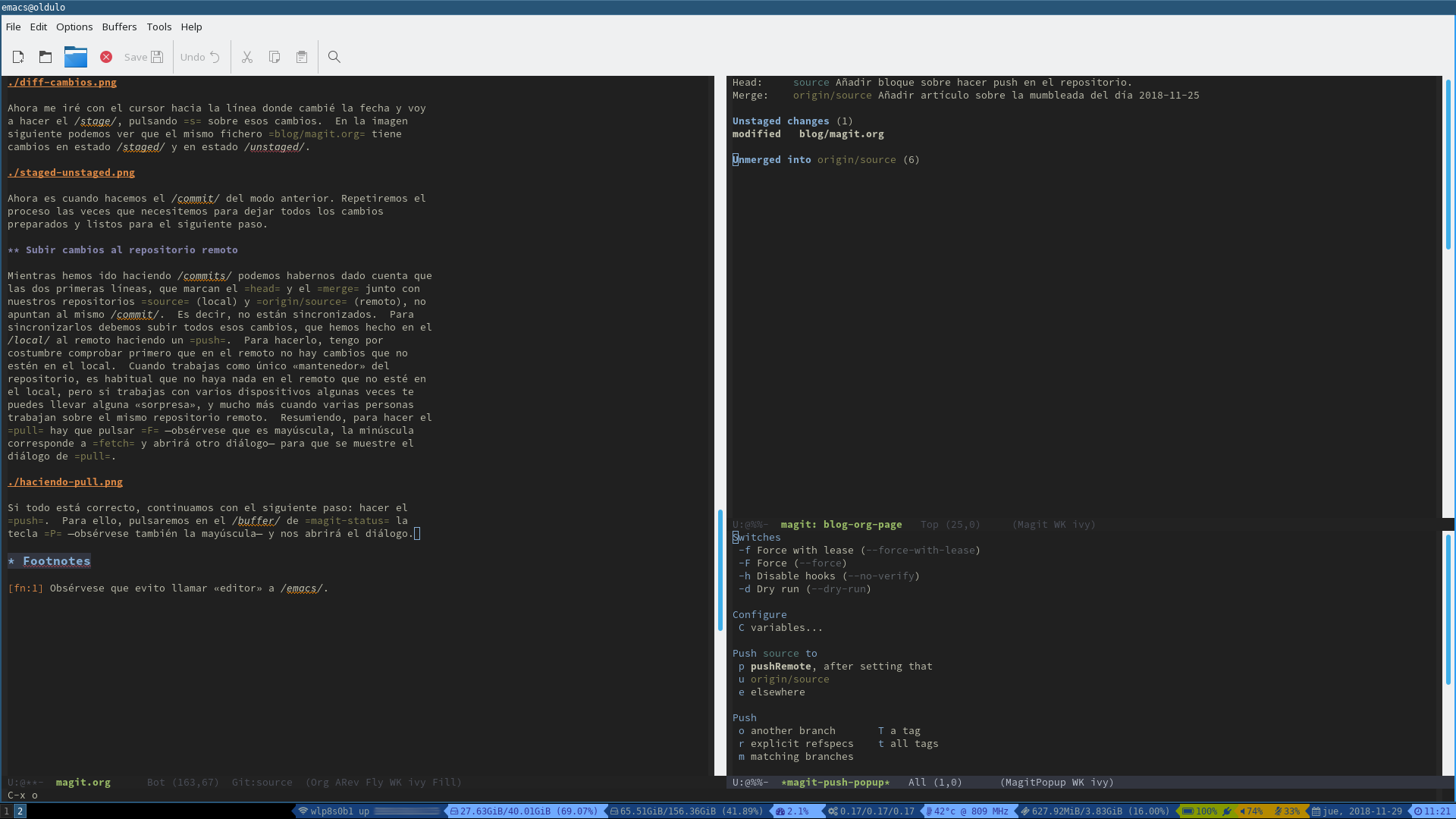The image size is (1456, 819).
Task: Toggle Force with lease switch
Action: (859, 550)
